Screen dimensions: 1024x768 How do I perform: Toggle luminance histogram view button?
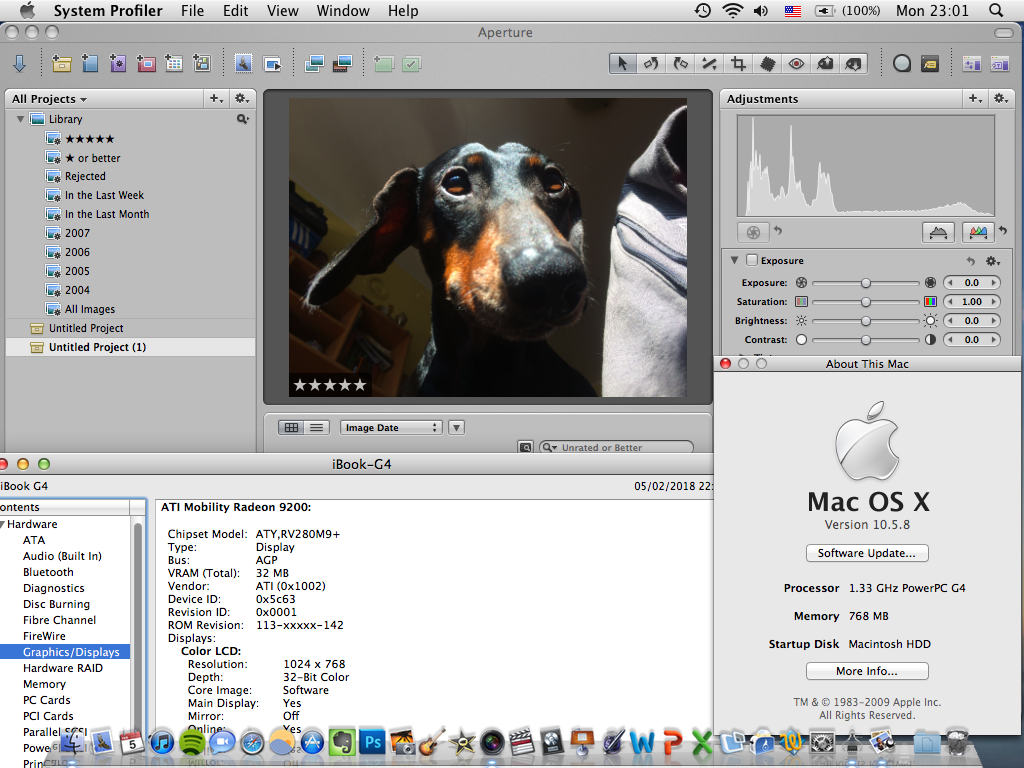click(938, 232)
